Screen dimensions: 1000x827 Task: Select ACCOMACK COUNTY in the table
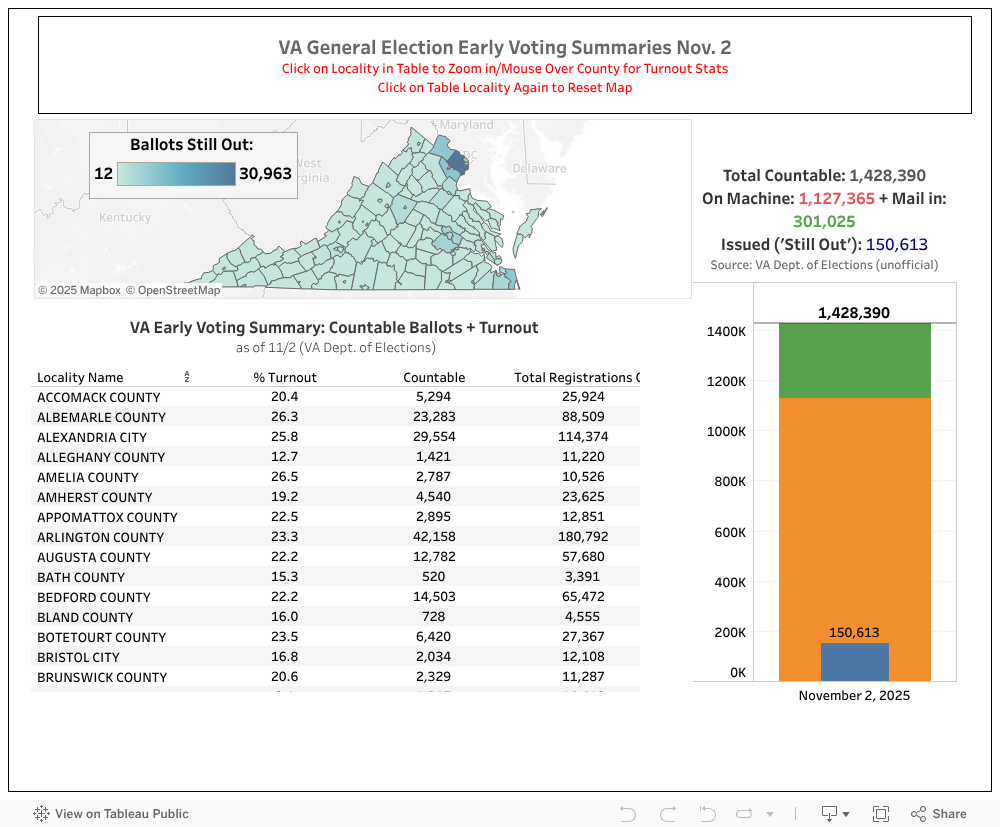click(x=98, y=397)
